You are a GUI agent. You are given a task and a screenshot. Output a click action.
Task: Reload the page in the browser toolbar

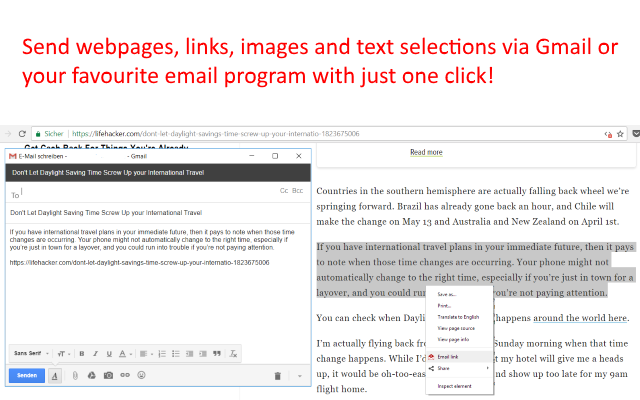[22, 133]
